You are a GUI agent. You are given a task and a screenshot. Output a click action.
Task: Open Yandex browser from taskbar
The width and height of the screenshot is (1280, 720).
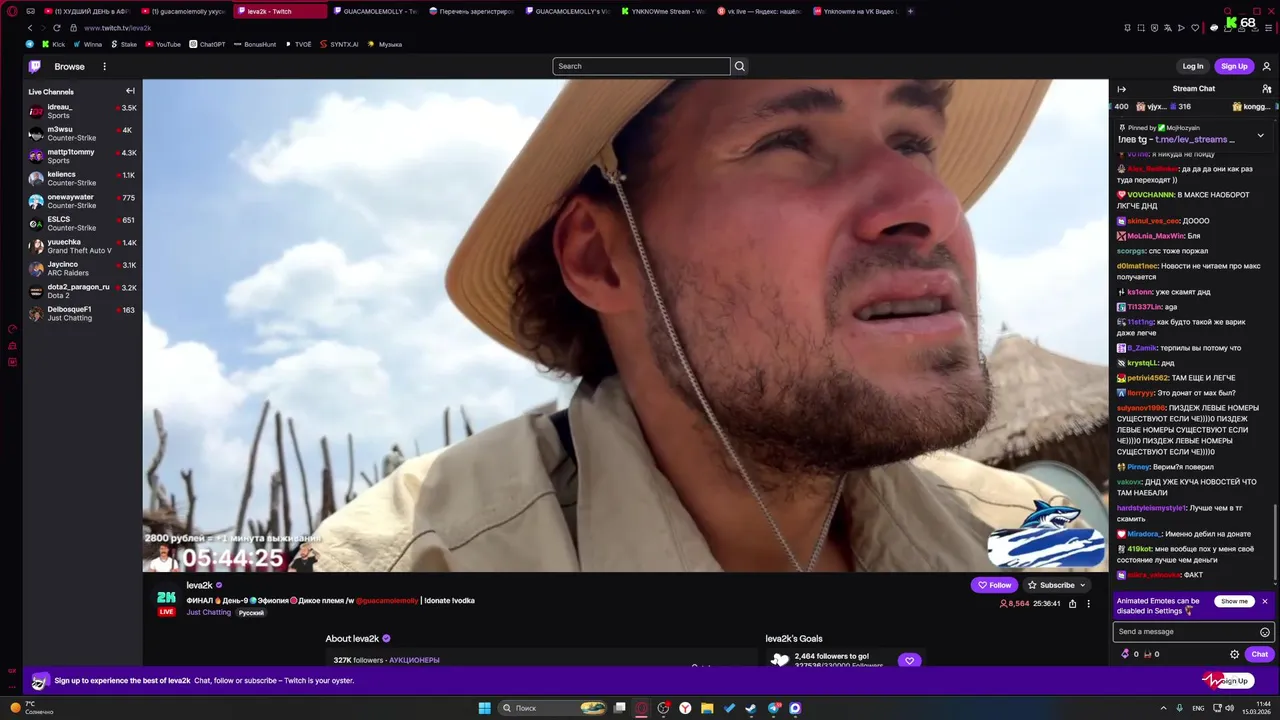685,708
